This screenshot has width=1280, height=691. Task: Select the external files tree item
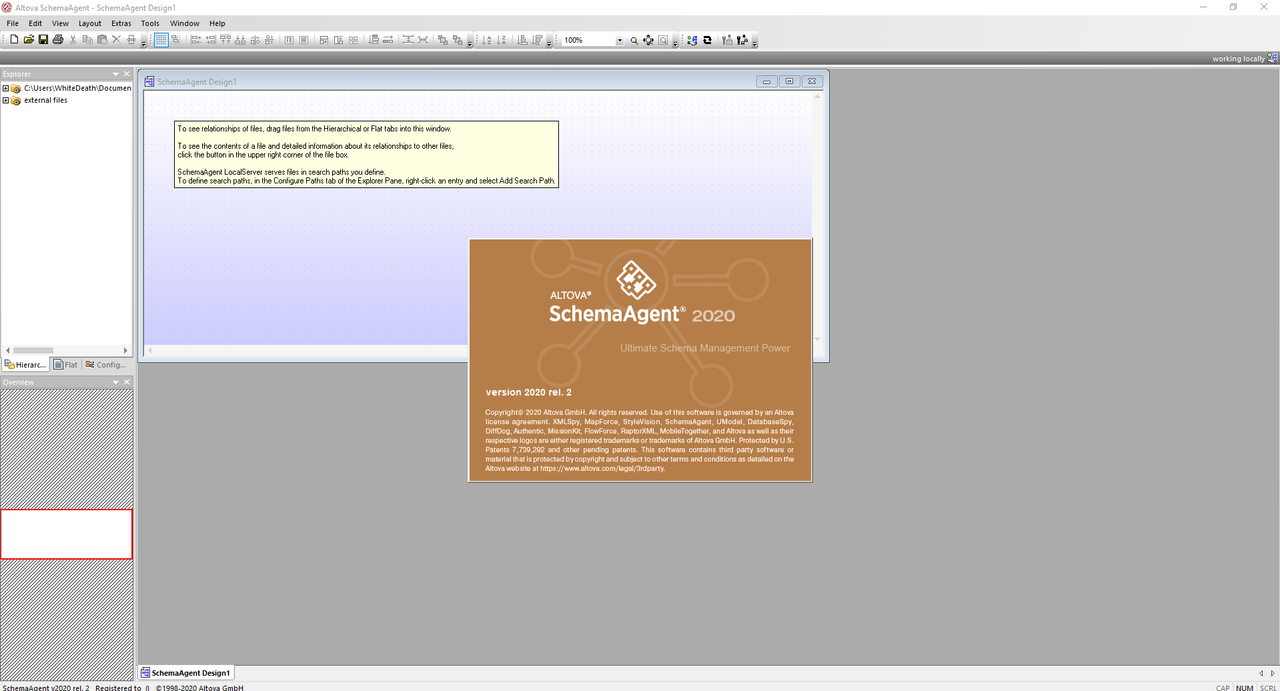[x=46, y=100]
